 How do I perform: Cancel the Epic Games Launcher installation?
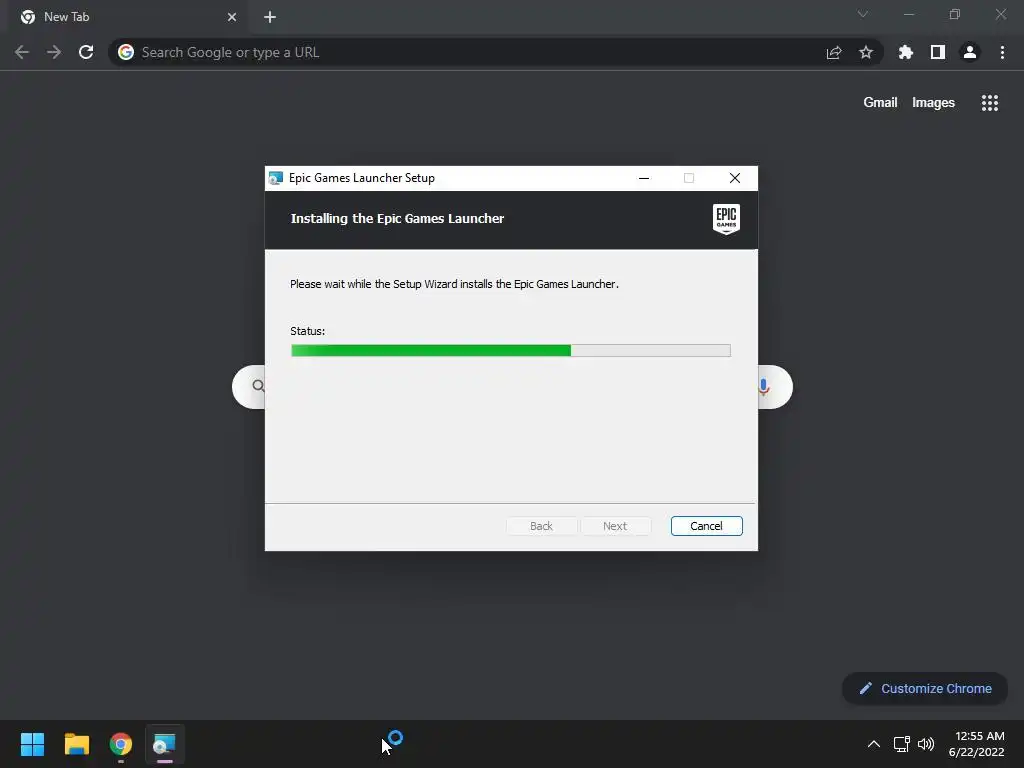tap(706, 526)
